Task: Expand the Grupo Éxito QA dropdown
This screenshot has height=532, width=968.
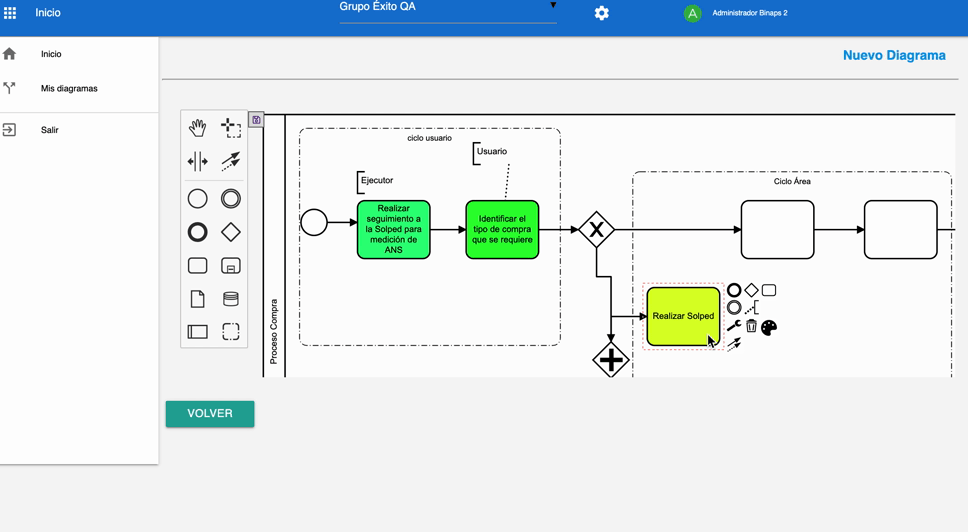Action: tap(552, 7)
